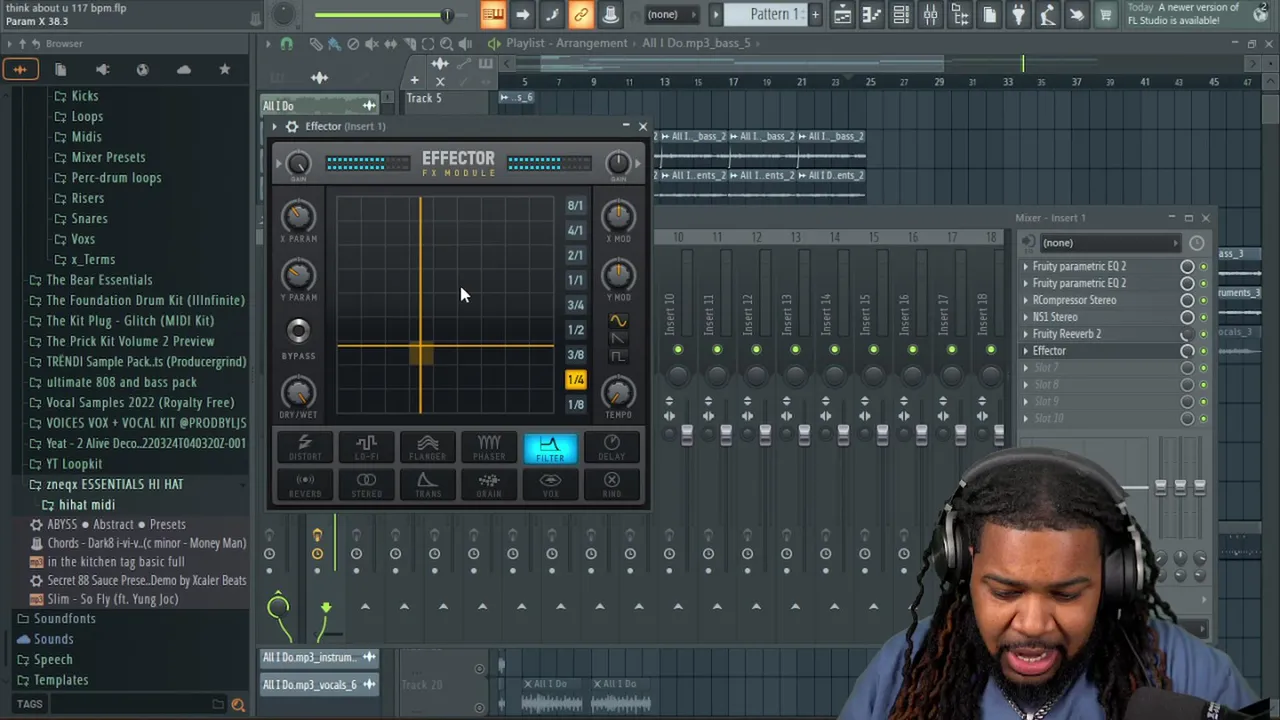The image size is (1280, 720).
Task: Set Effector tempo division to 1/2
Action: pyautogui.click(x=575, y=330)
